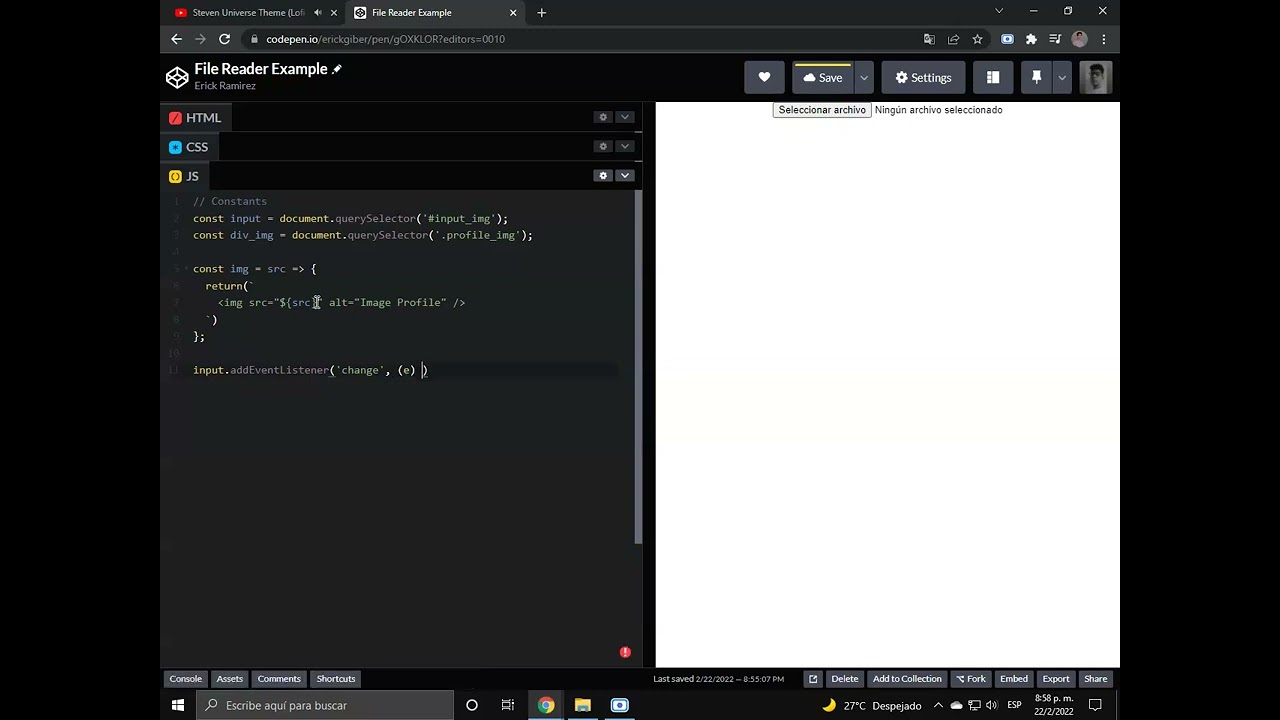Image resolution: width=1280 pixels, height=720 pixels.
Task: Open the CodePen user avatar menu
Action: [1096, 77]
